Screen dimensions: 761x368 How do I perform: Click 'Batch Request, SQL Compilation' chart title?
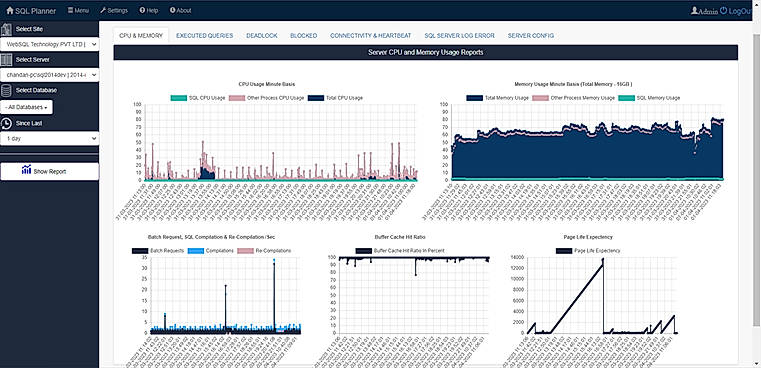coord(212,237)
